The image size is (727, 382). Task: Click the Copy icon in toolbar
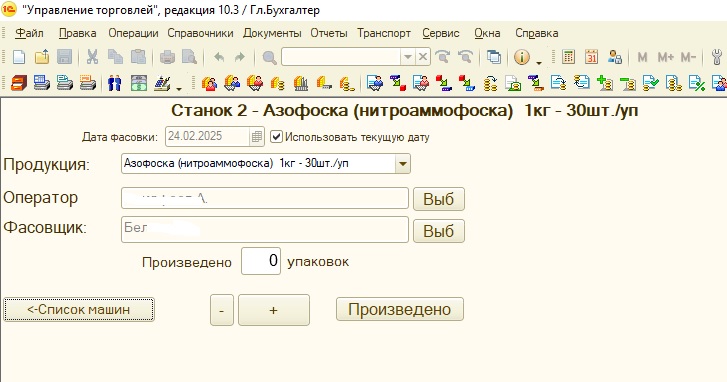(115, 57)
